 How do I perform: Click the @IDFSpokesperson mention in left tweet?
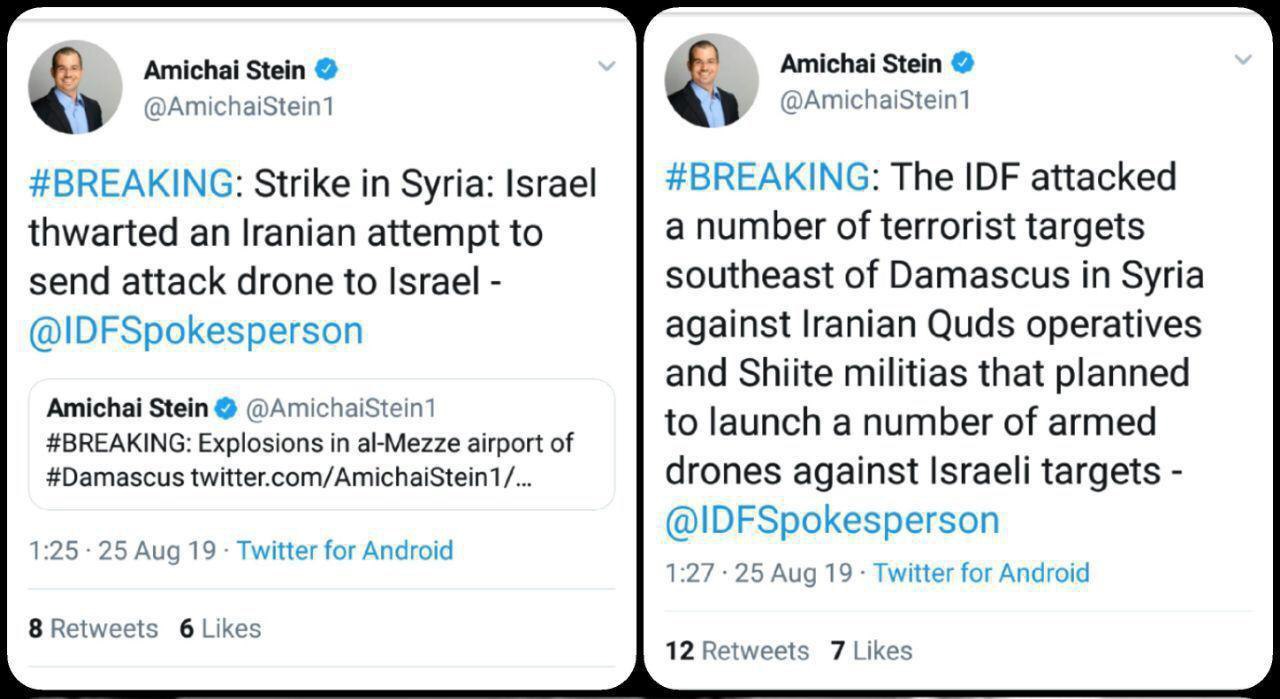click(196, 332)
